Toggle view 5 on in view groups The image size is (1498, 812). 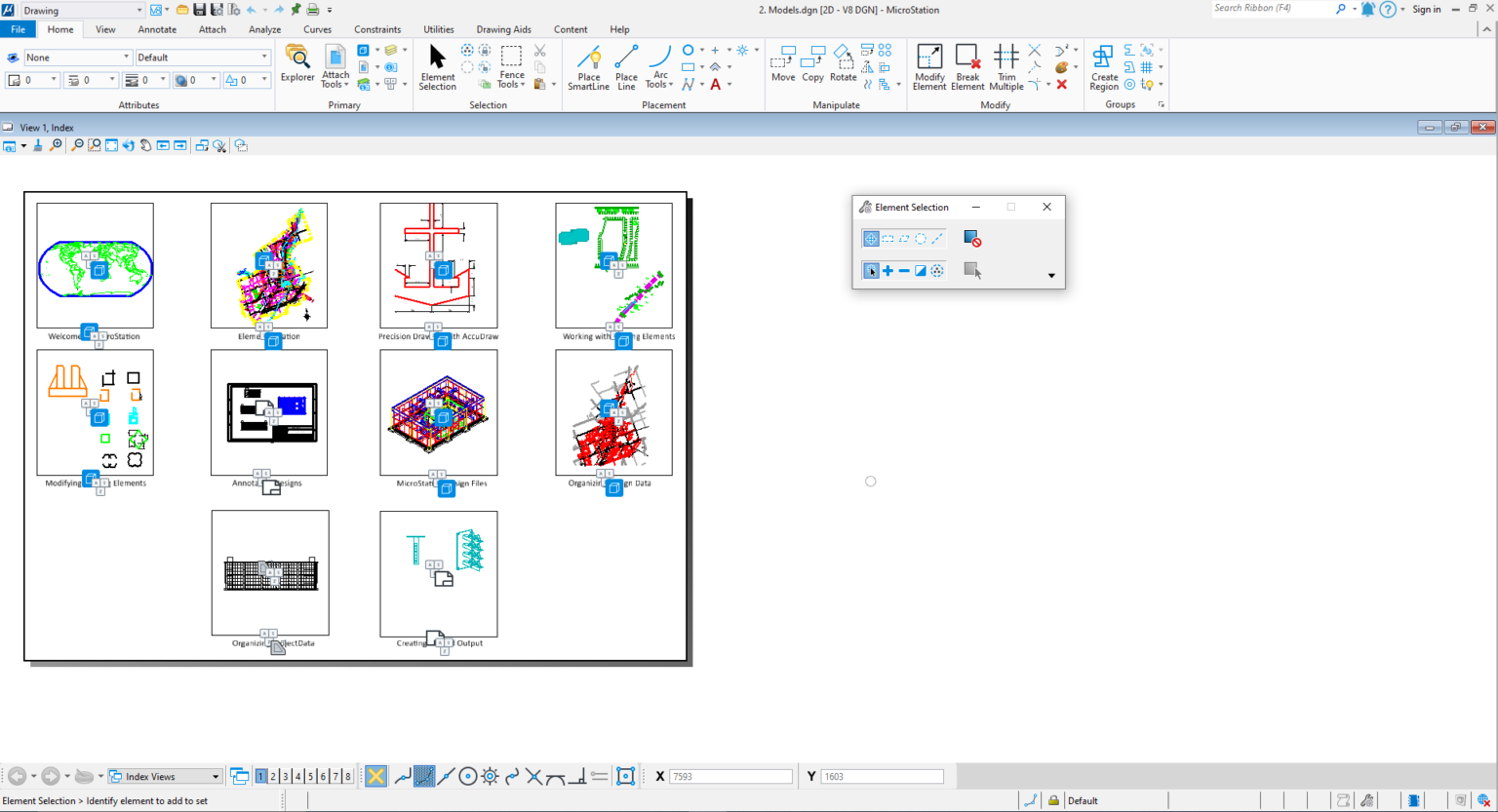310,777
